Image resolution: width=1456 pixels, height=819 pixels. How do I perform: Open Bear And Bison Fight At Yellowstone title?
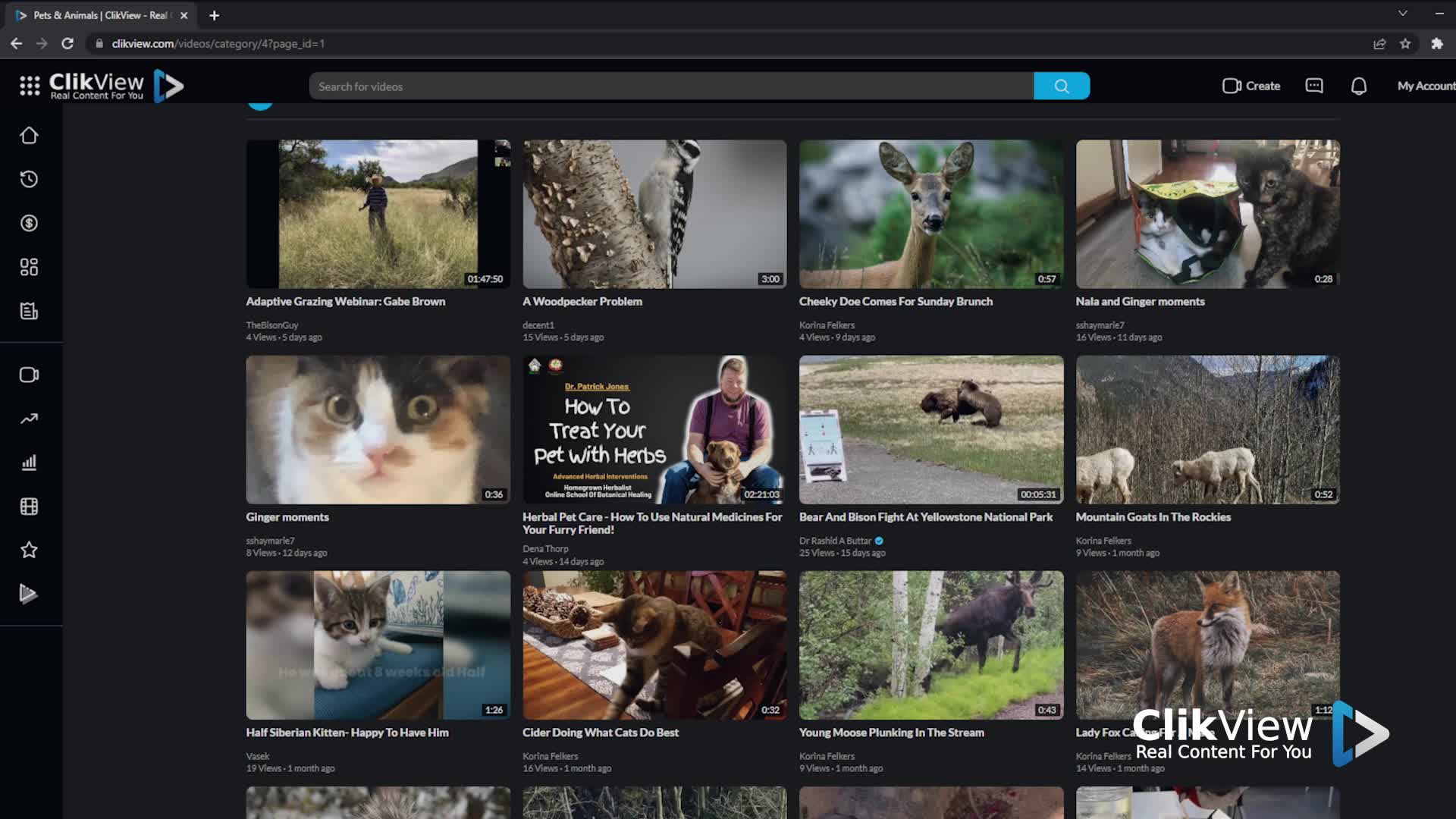click(x=926, y=517)
